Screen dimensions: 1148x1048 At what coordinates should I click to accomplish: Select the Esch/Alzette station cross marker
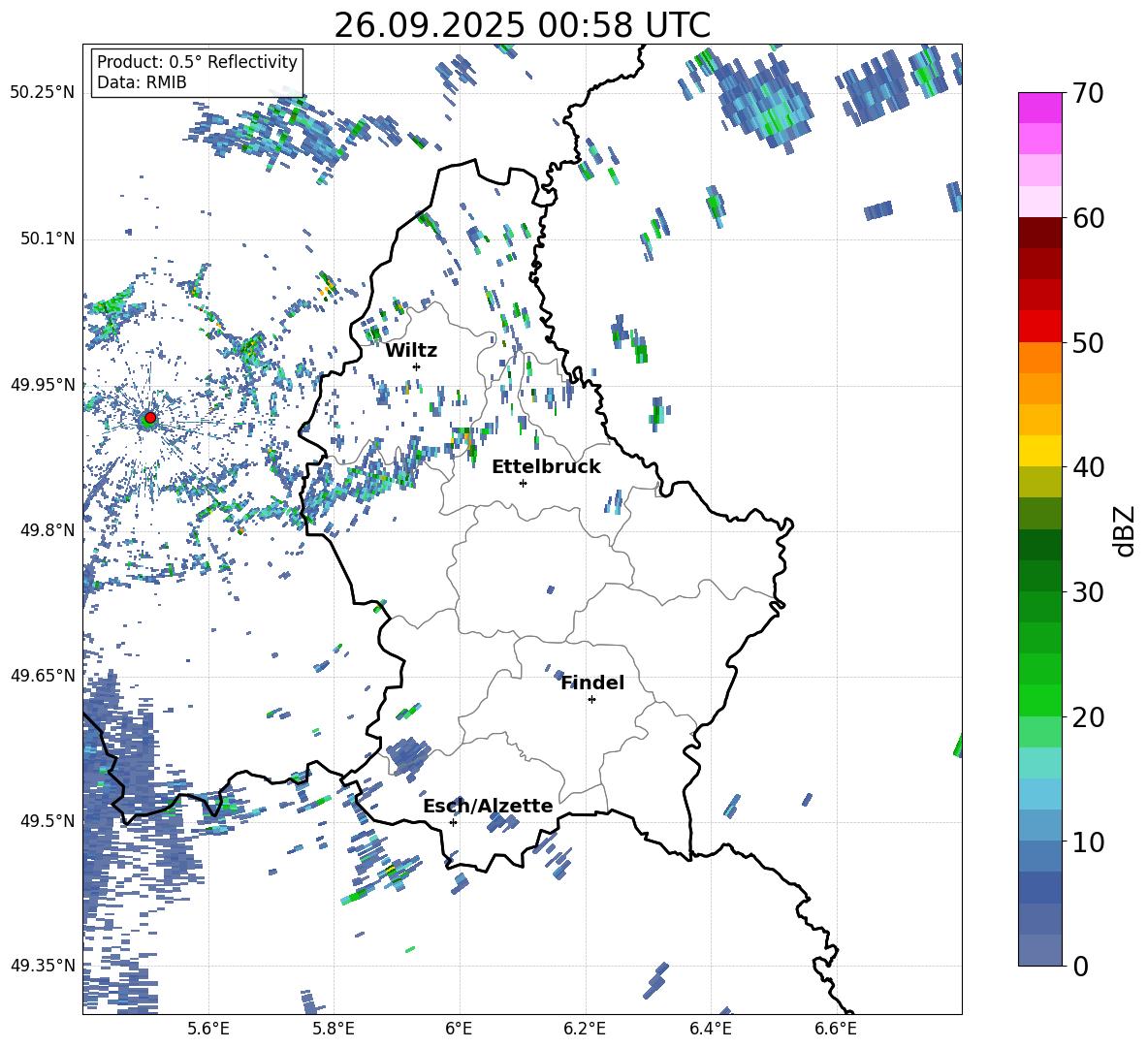coord(453,822)
